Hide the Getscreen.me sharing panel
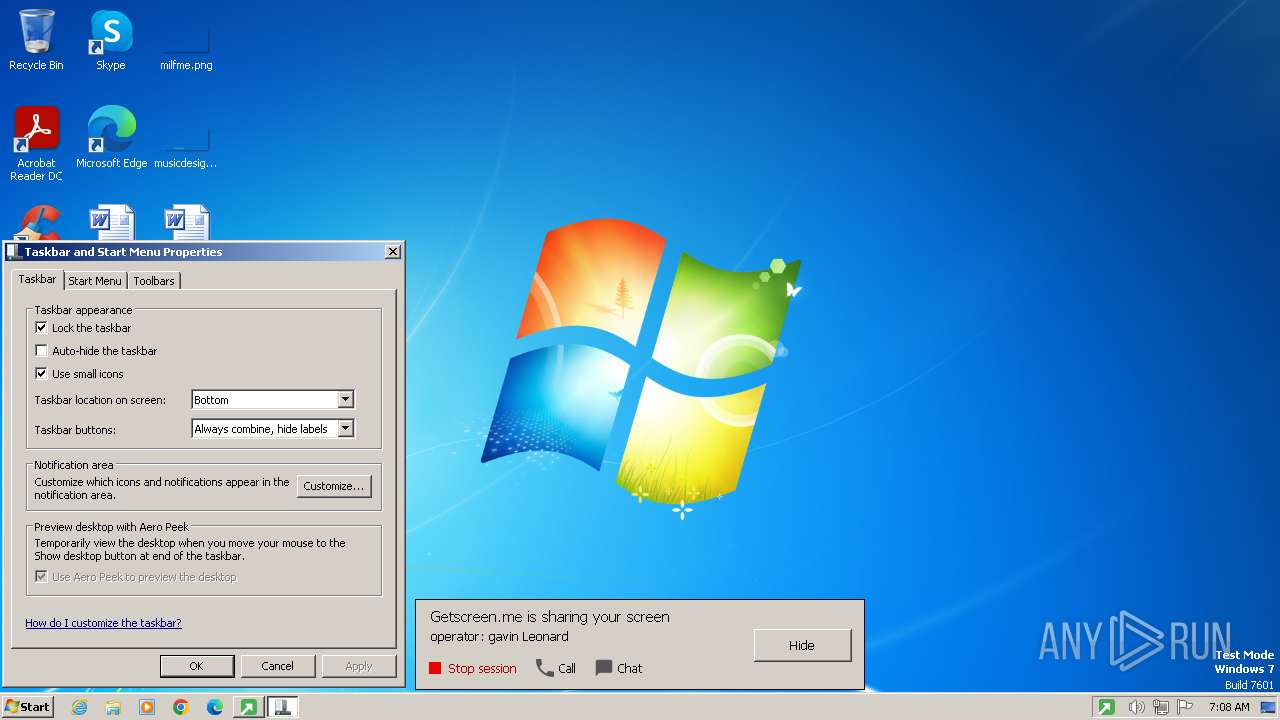 click(x=802, y=645)
